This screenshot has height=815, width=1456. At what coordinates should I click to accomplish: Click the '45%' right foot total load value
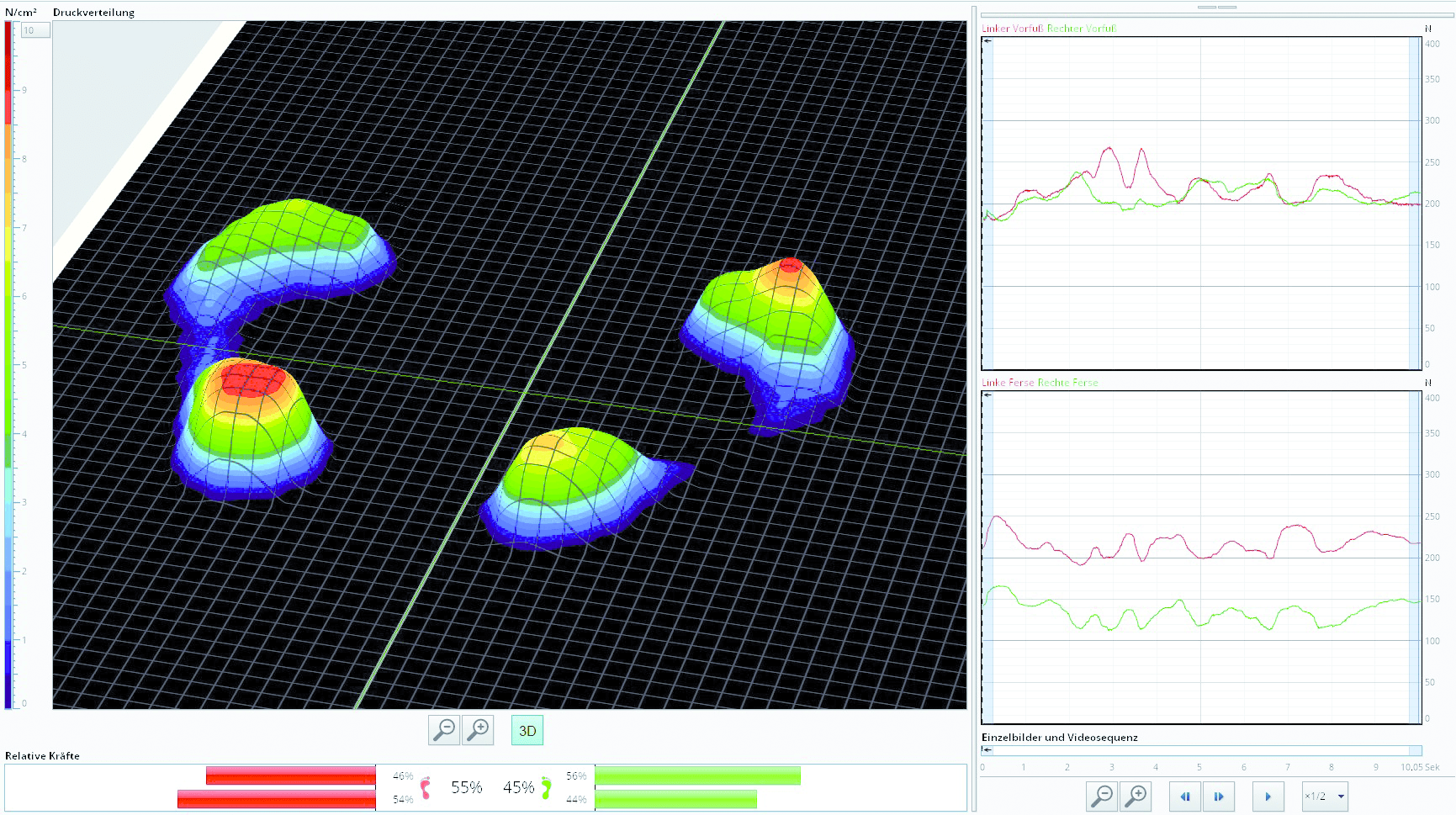pyautogui.click(x=519, y=787)
